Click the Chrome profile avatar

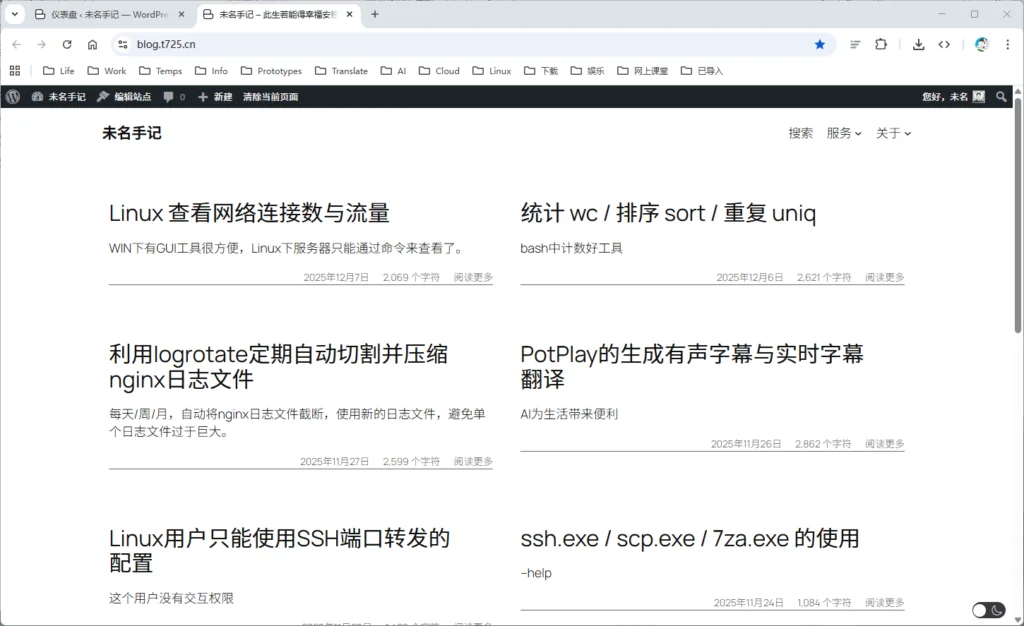click(x=981, y=44)
